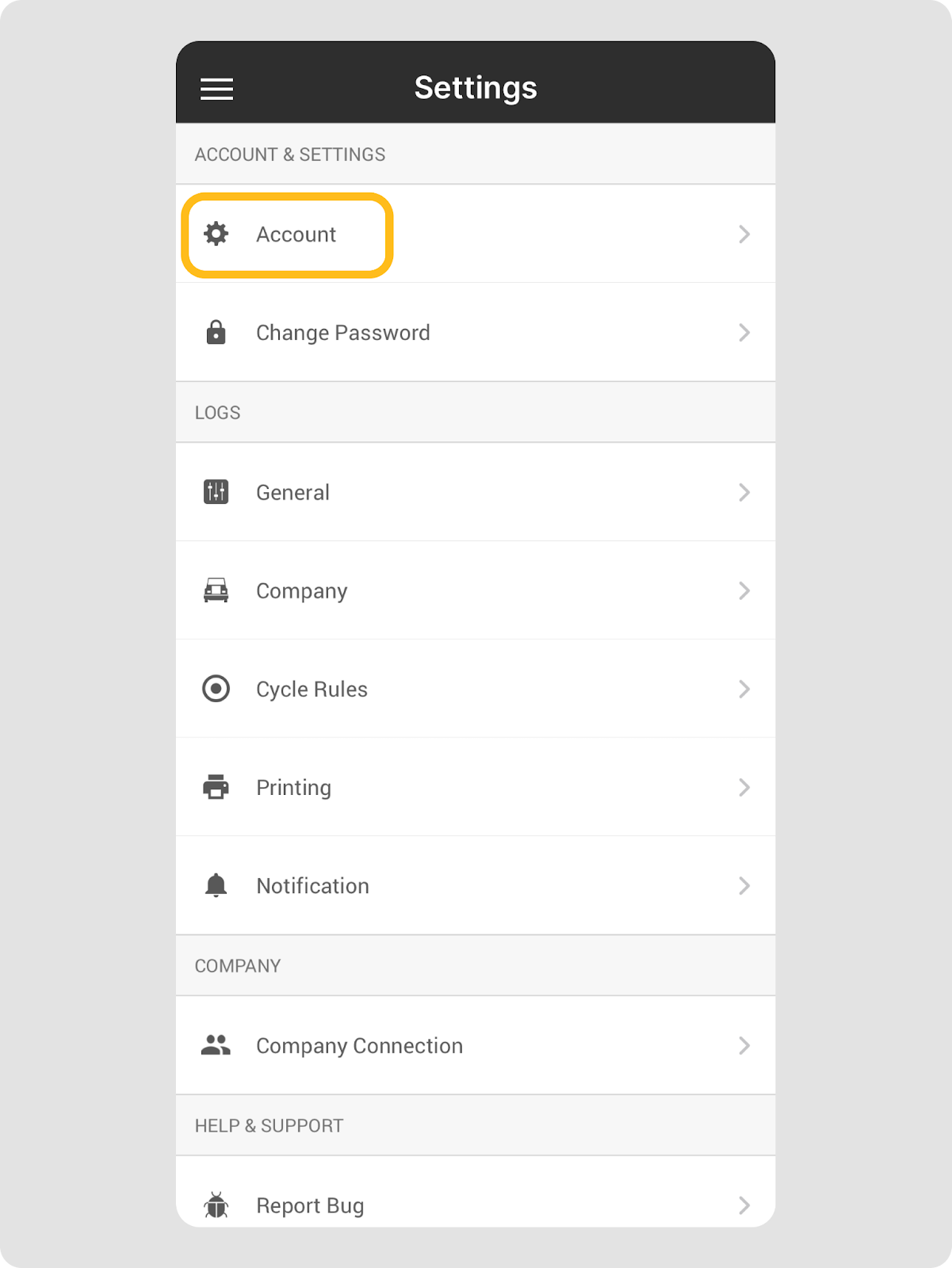
Task: Click the Account gear icon
Action: coord(216,234)
